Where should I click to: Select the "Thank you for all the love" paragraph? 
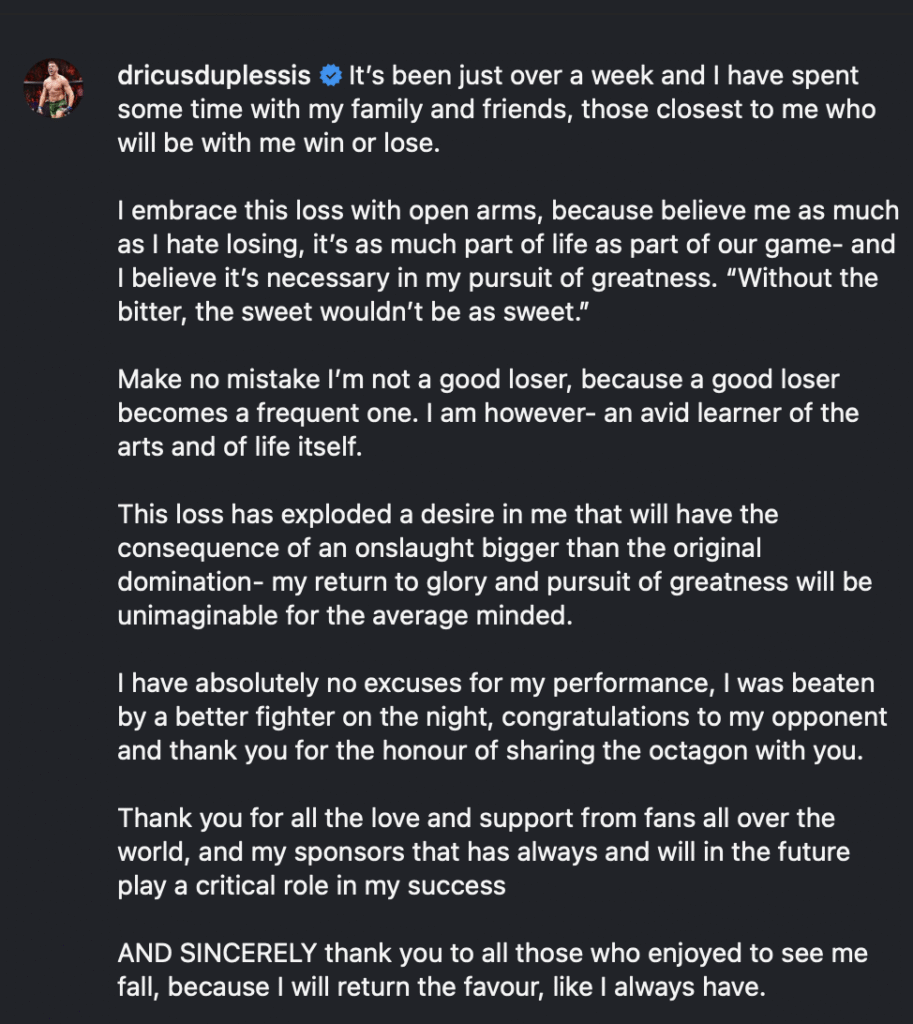(483, 852)
